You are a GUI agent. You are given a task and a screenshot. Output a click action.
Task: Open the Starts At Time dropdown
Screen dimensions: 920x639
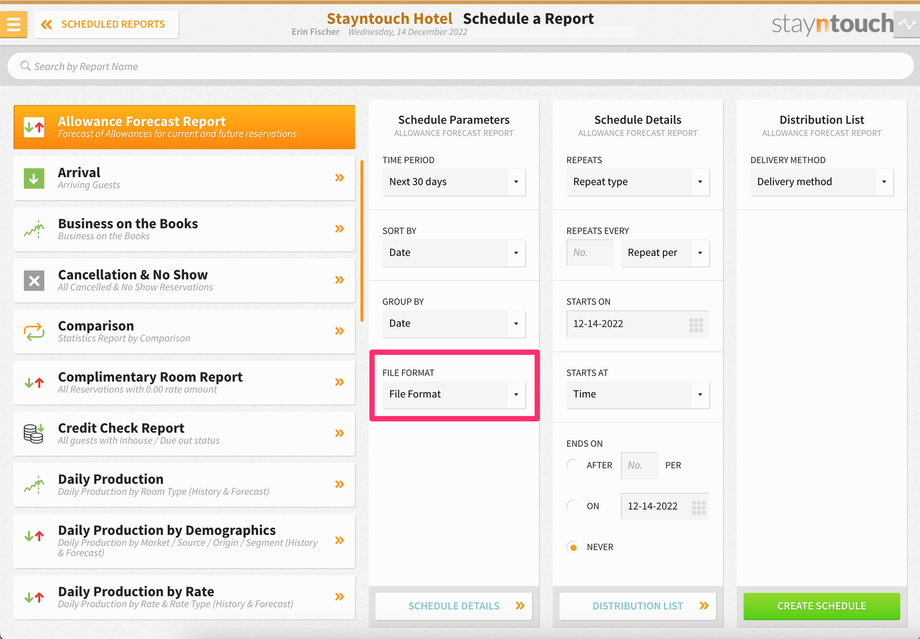638,394
